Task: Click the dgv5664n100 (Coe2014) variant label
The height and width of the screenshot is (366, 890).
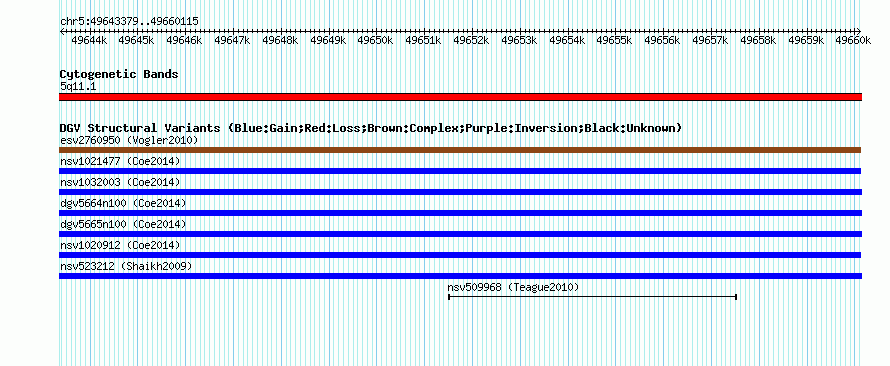Action: [x=123, y=203]
